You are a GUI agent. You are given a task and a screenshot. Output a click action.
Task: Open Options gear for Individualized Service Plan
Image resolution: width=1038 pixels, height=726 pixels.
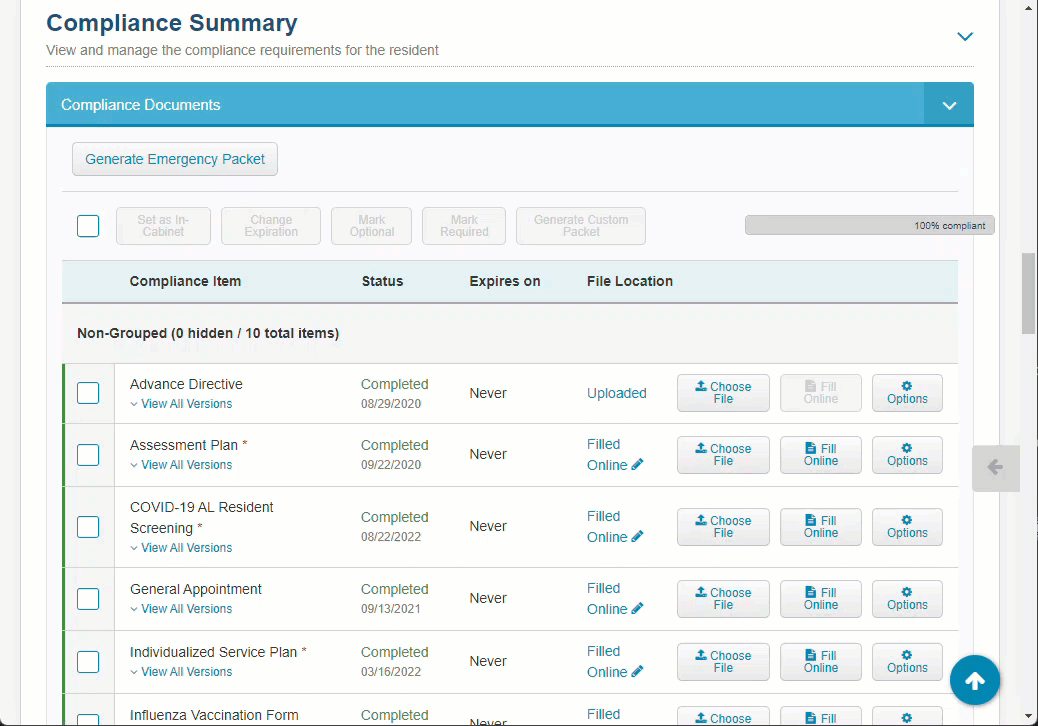click(x=907, y=662)
